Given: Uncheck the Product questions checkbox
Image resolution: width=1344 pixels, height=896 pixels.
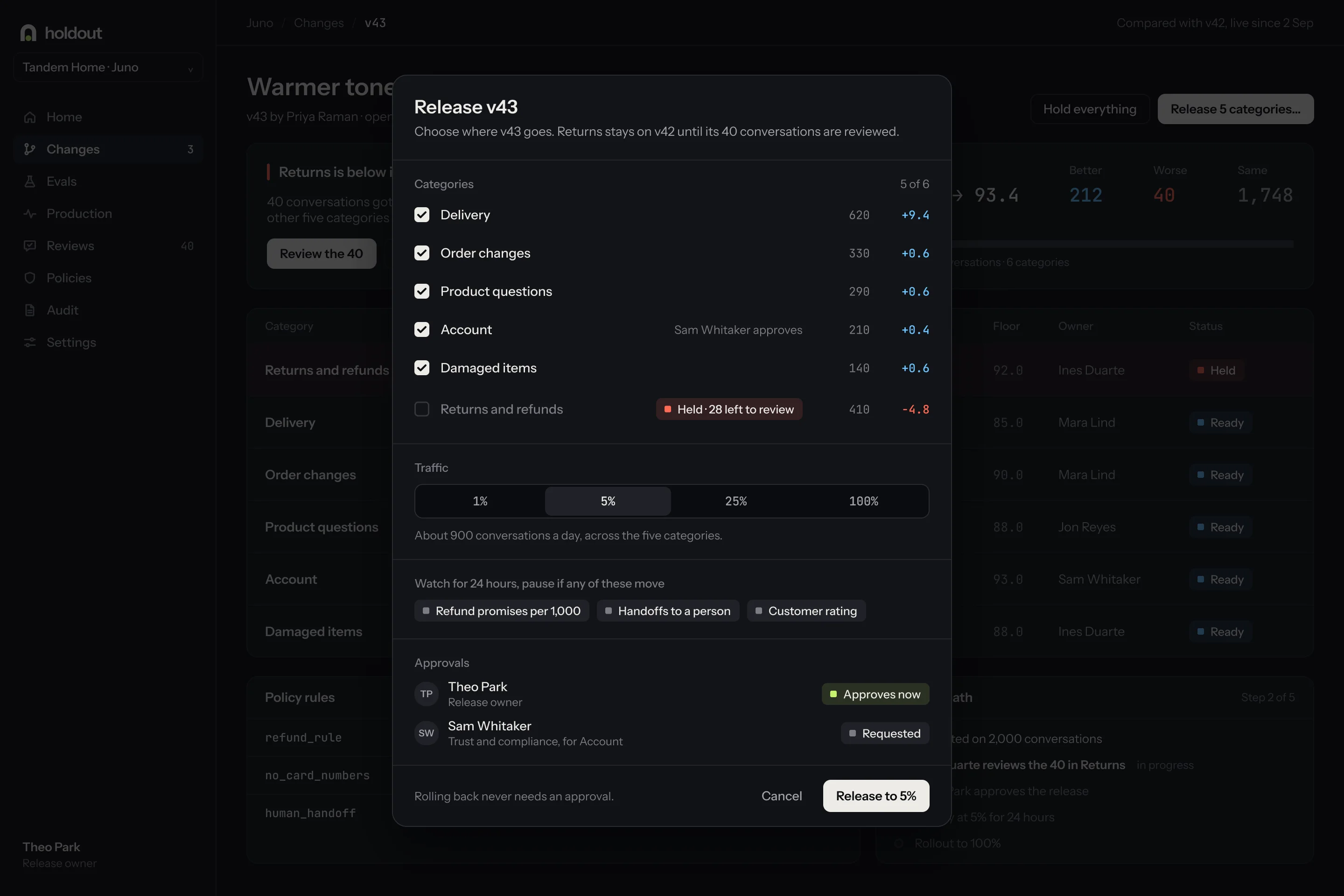Looking at the screenshot, I should 422,291.
